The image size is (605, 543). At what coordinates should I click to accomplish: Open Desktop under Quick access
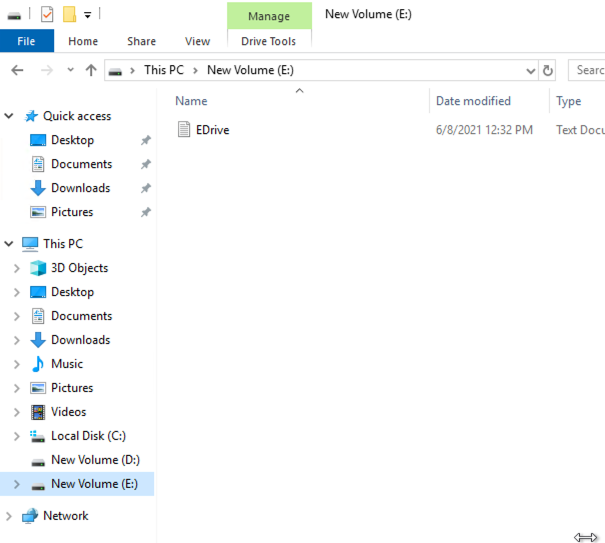pos(73,140)
